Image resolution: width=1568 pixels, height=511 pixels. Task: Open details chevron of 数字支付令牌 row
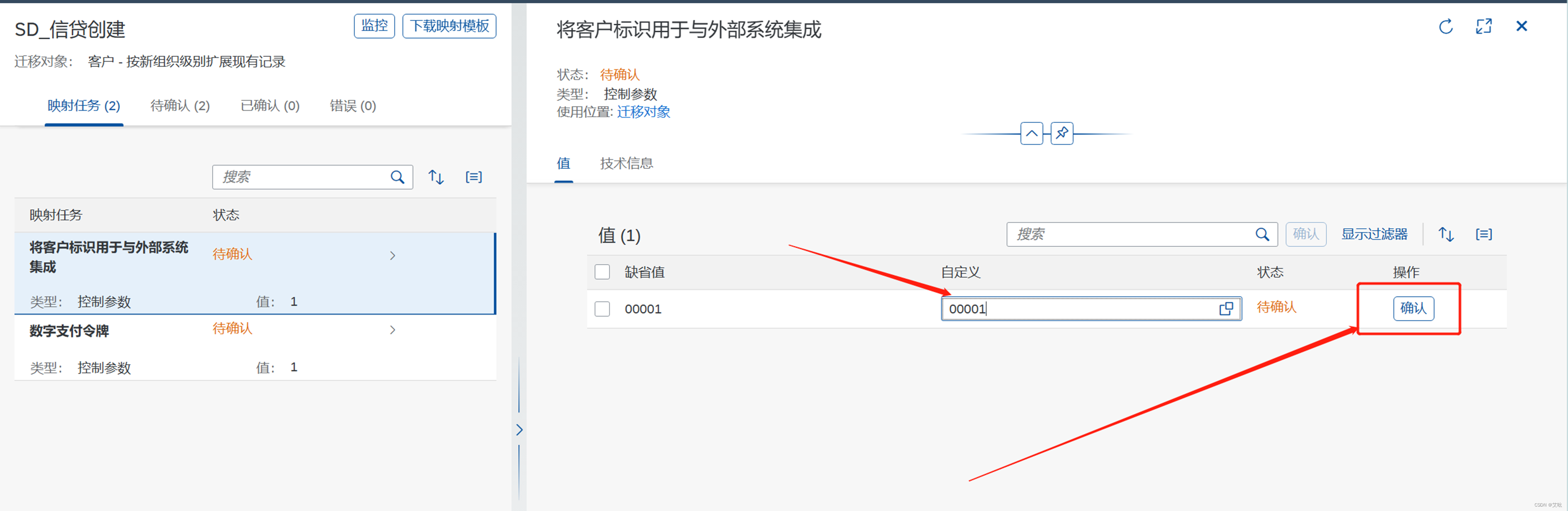pos(393,330)
